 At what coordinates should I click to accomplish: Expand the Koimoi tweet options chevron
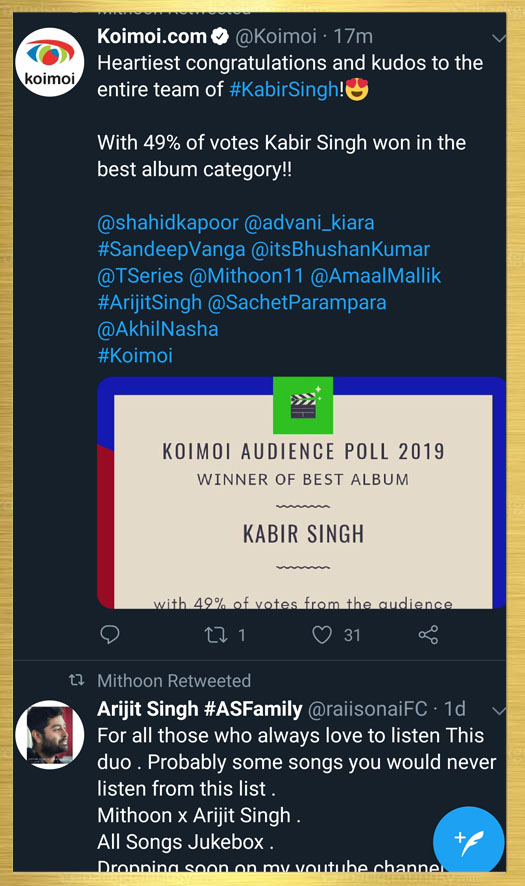(x=499, y=38)
